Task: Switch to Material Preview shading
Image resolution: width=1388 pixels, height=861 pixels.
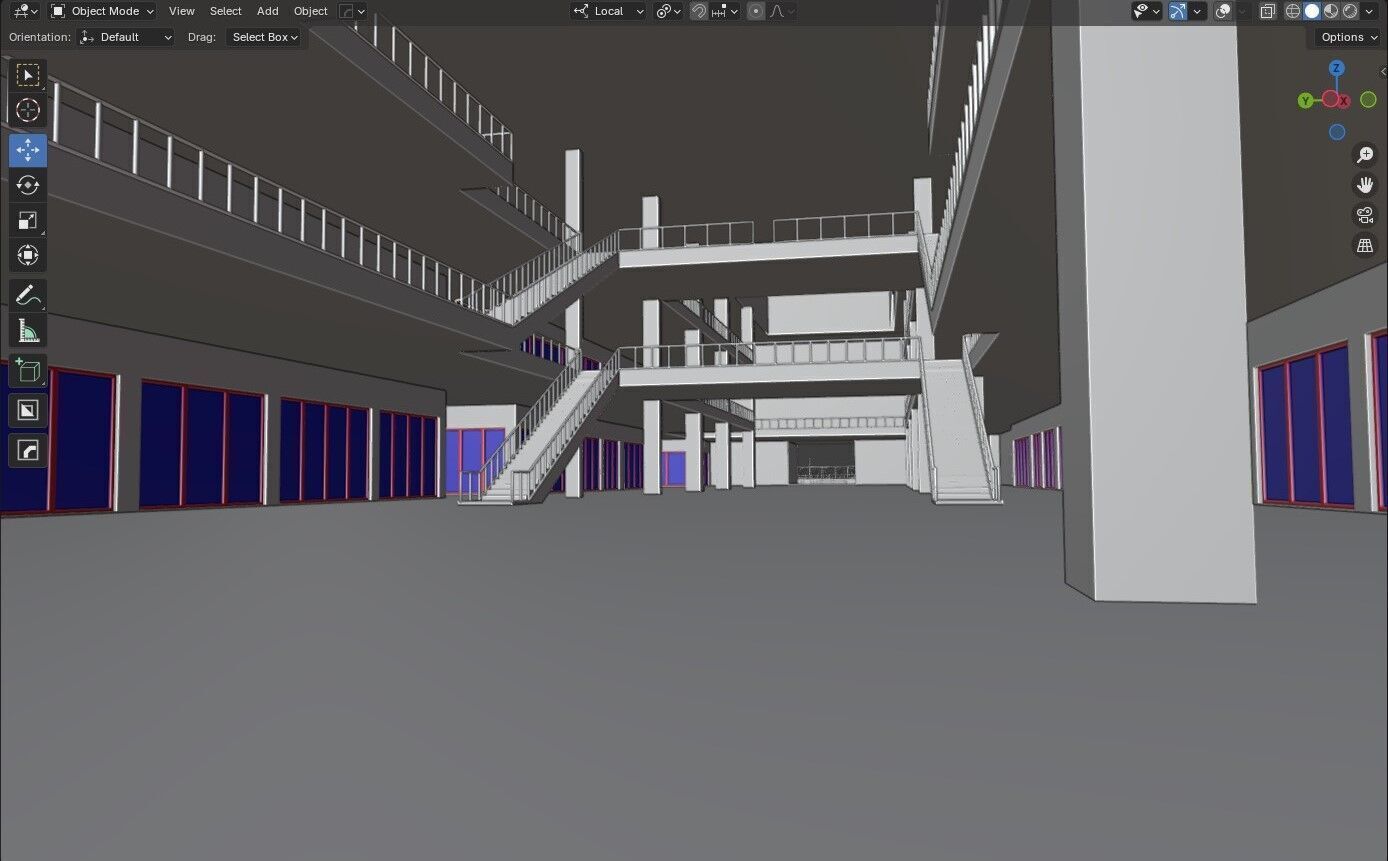Action: (1331, 11)
